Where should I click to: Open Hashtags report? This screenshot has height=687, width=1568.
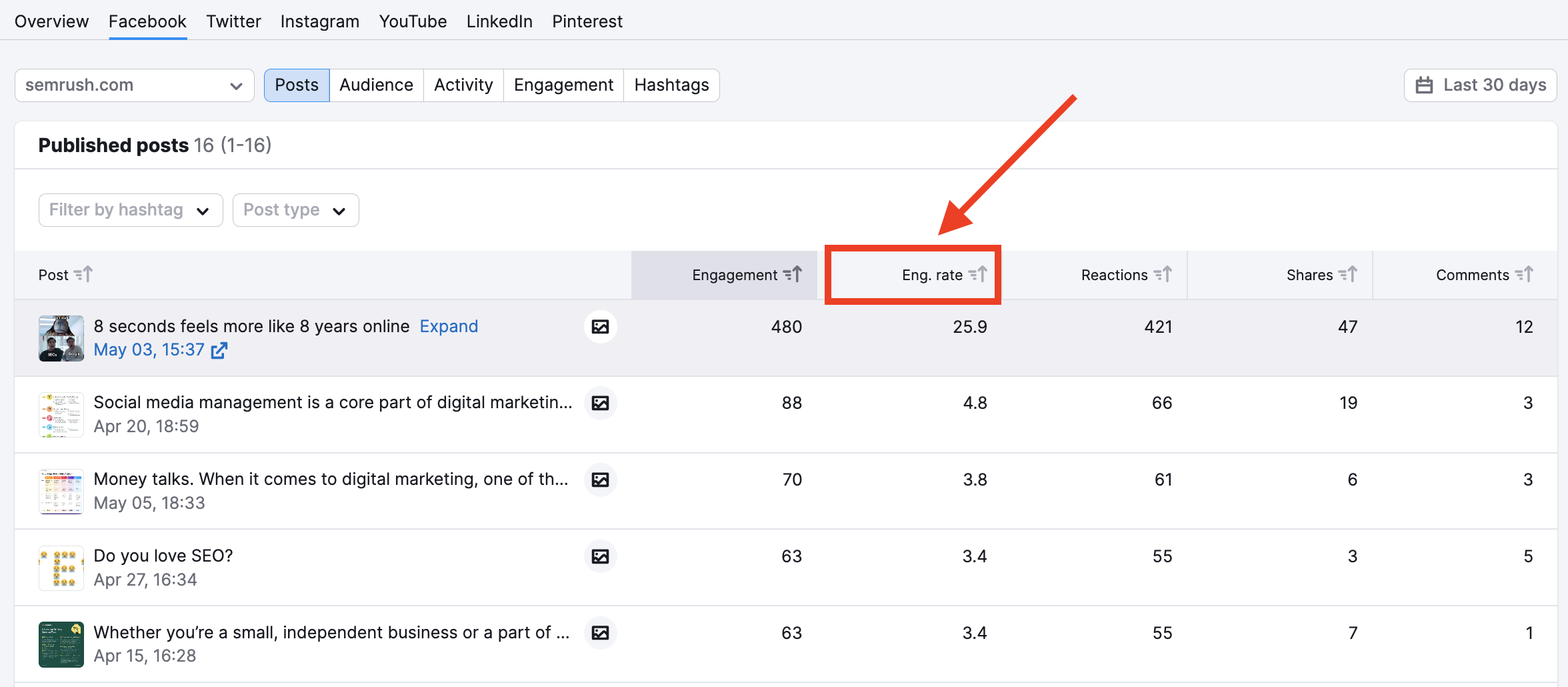tap(672, 85)
